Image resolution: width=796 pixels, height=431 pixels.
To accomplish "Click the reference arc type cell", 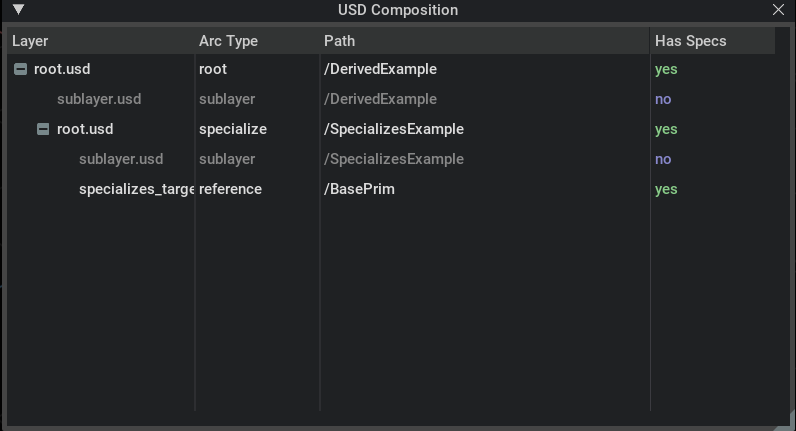I will (230, 190).
